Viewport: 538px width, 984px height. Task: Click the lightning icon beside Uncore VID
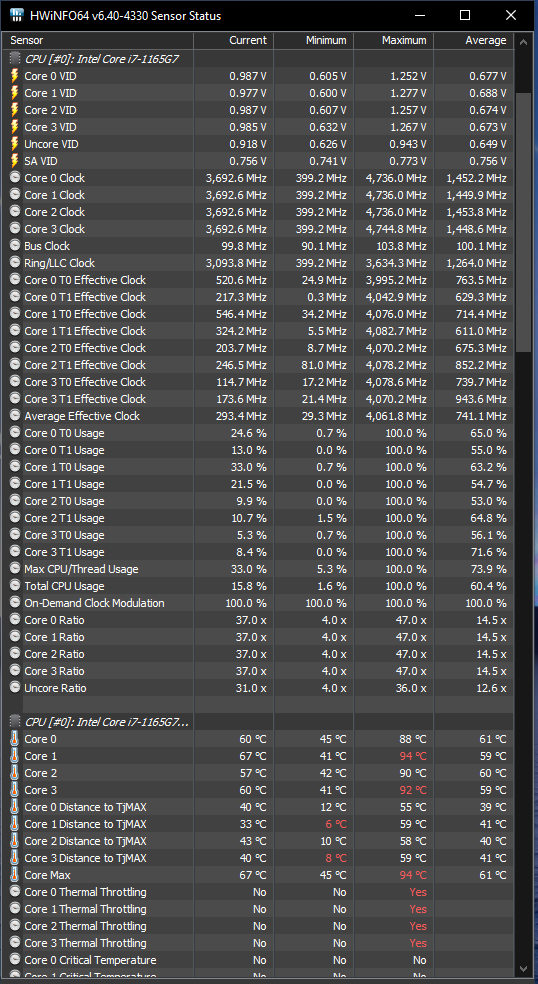pyautogui.click(x=15, y=144)
